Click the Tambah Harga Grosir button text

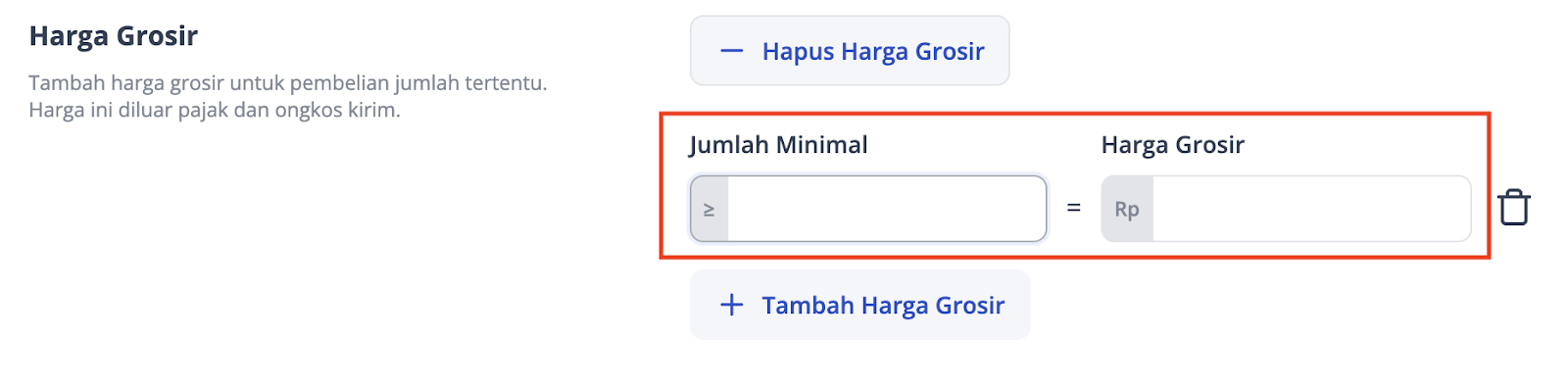[x=884, y=306]
